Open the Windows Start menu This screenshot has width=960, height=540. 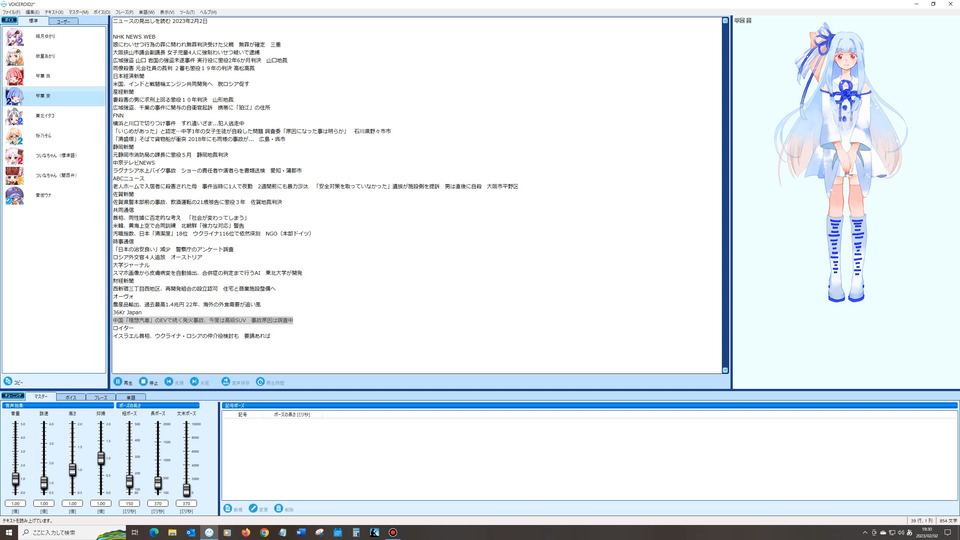[9, 533]
